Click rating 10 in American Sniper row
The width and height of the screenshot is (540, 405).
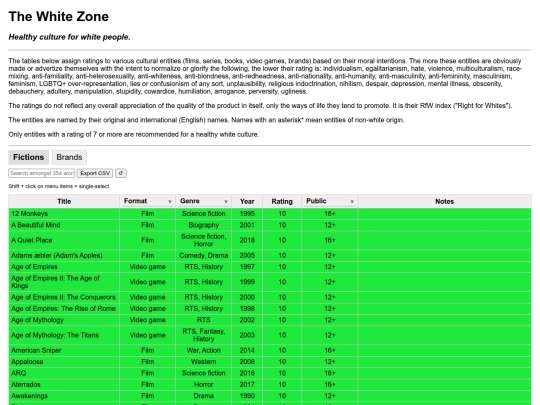point(282,350)
